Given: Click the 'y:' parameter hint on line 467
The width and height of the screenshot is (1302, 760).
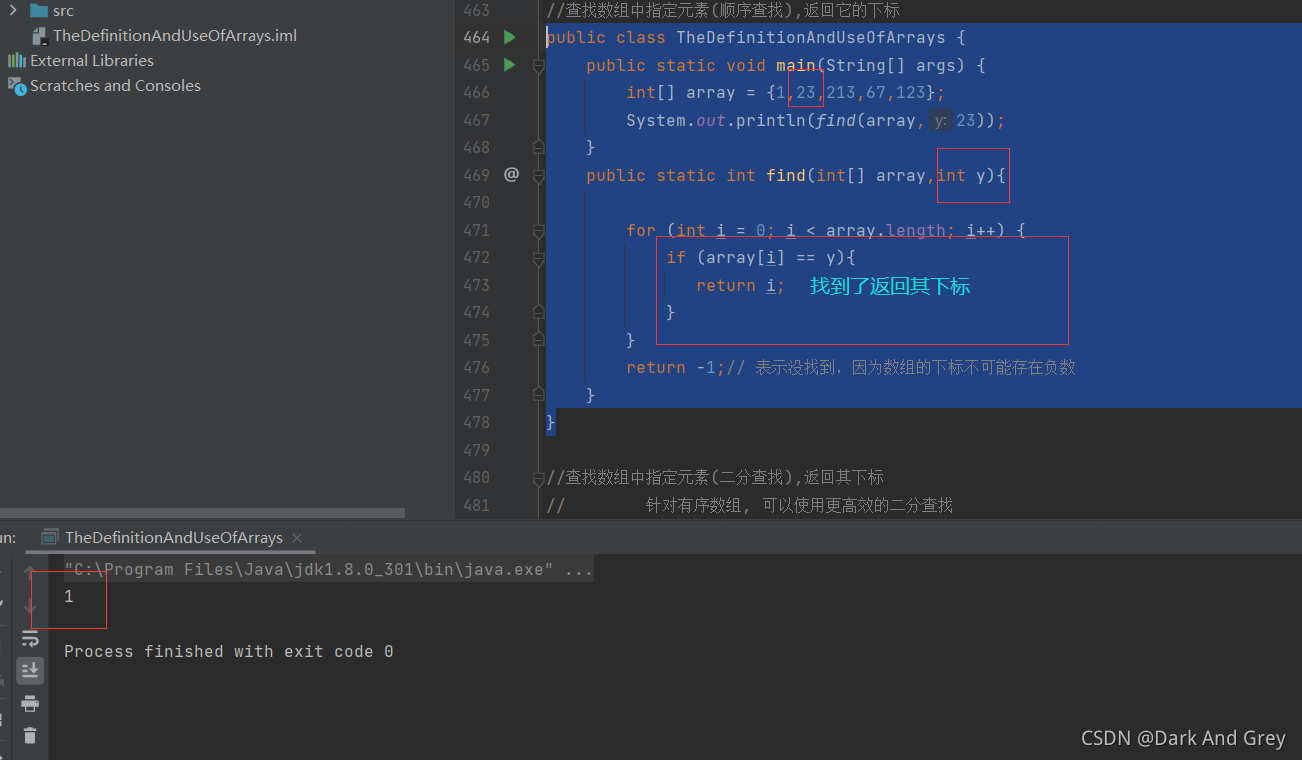Looking at the screenshot, I should pyautogui.click(x=940, y=120).
